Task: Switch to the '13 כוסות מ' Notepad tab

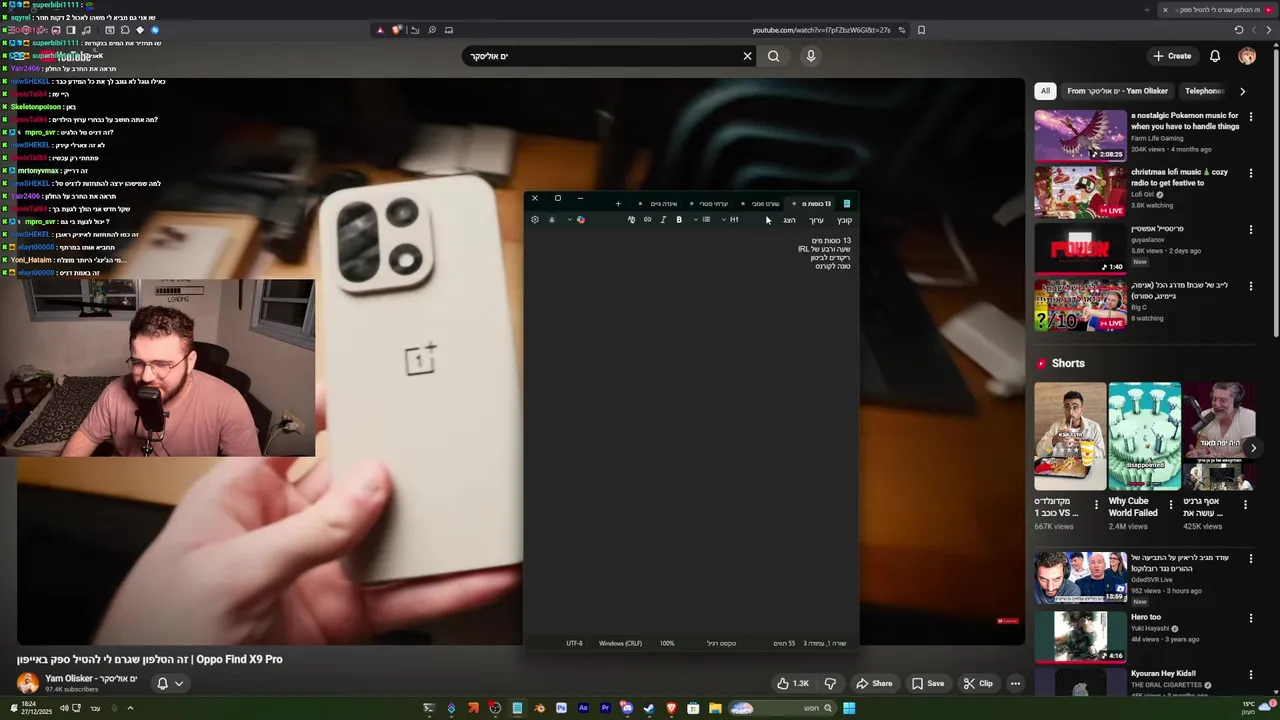Action: click(812, 204)
